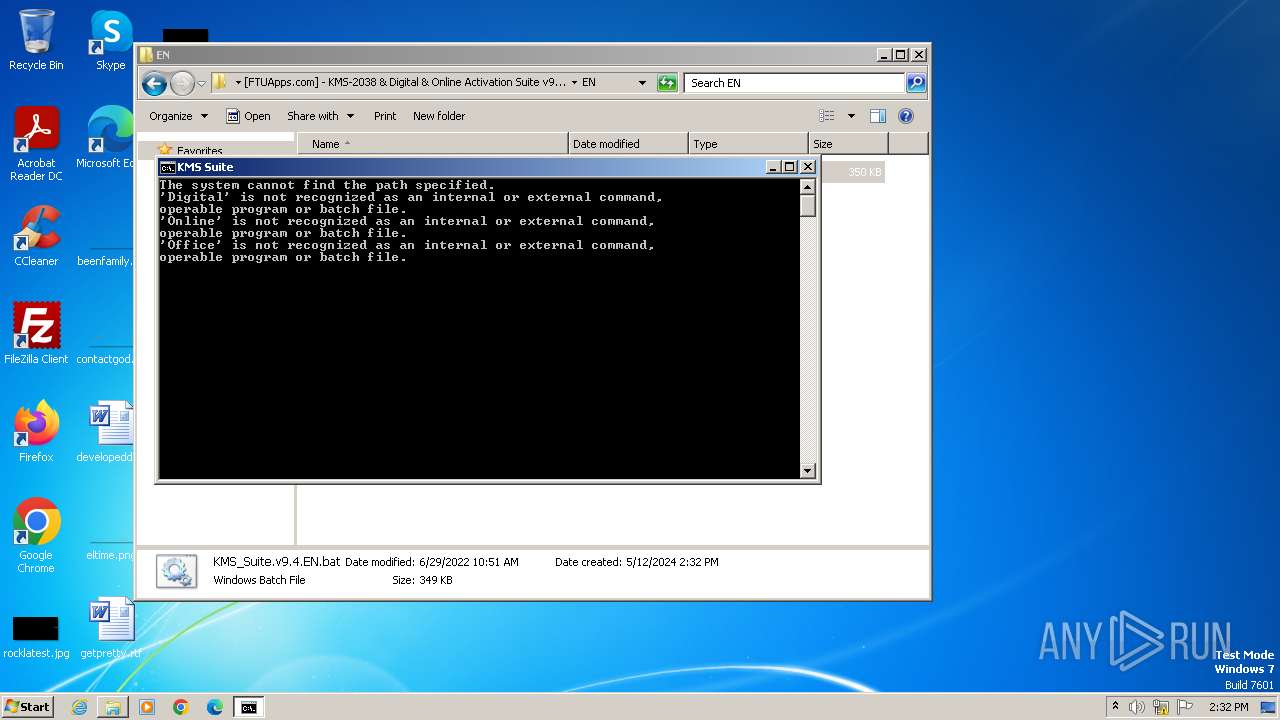Open Microsoft Edge desktop shortcut

point(108,138)
